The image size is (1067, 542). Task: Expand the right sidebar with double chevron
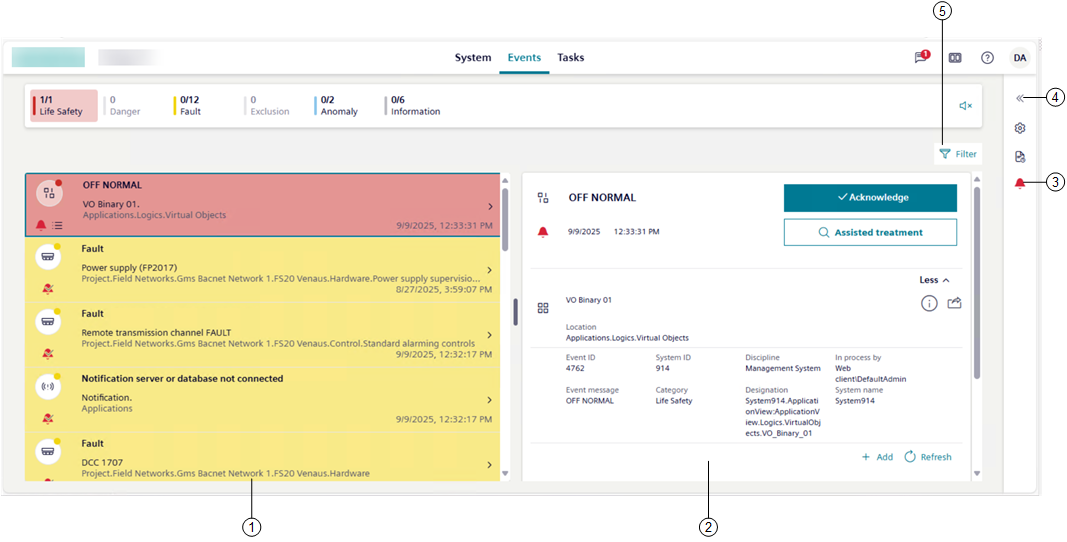(x=1020, y=98)
